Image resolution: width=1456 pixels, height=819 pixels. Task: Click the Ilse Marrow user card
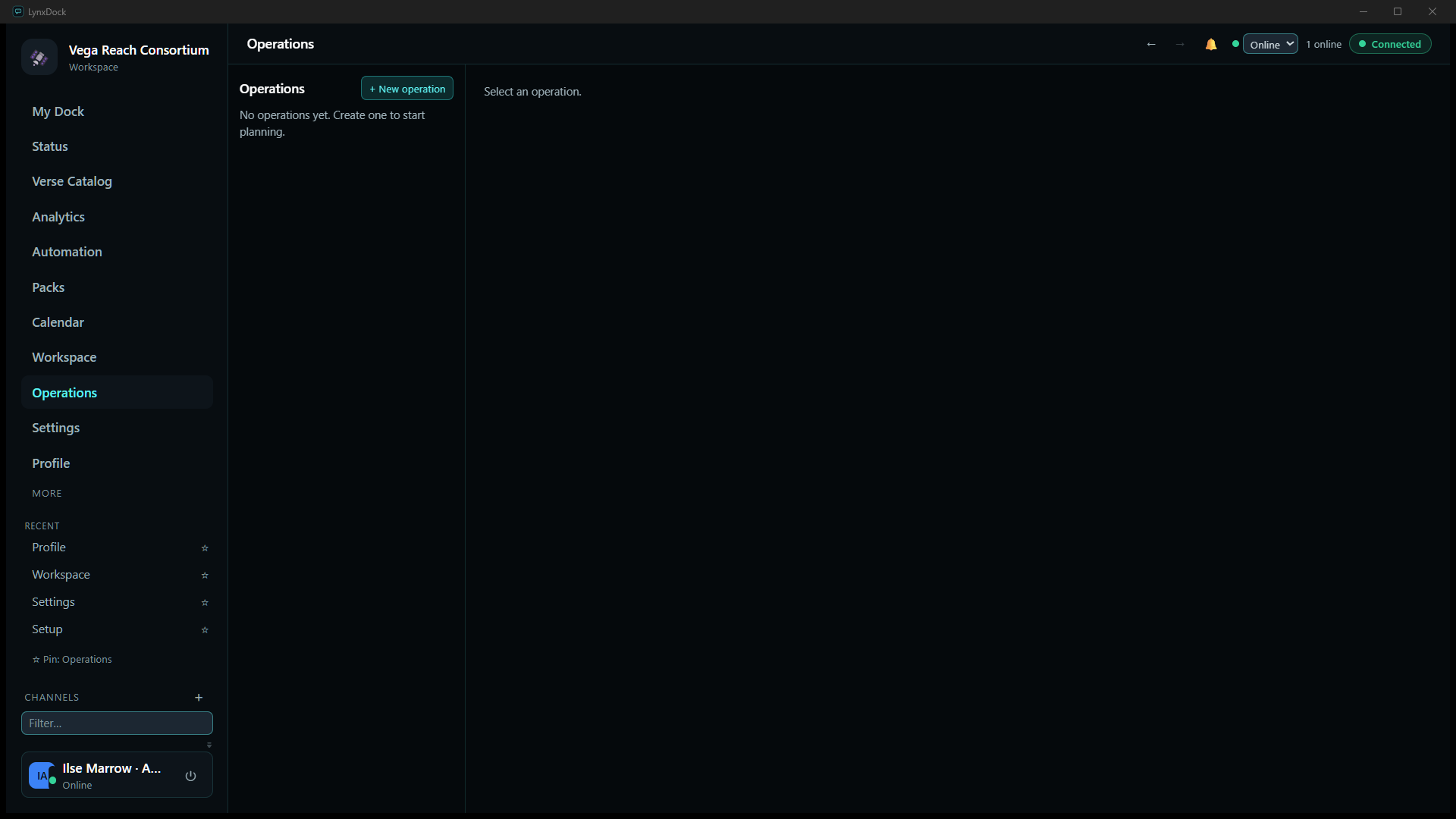(x=117, y=775)
